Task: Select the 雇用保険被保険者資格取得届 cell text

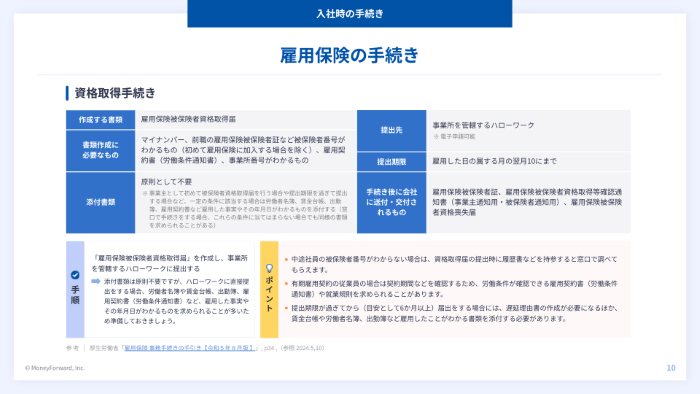Action: click(x=188, y=119)
